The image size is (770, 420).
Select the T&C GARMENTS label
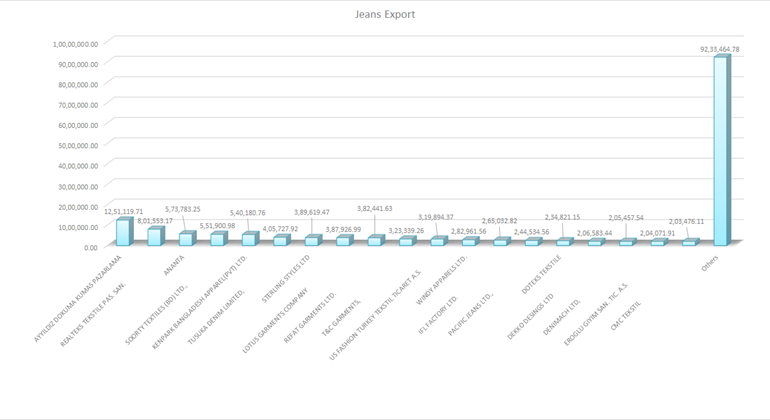(341, 317)
